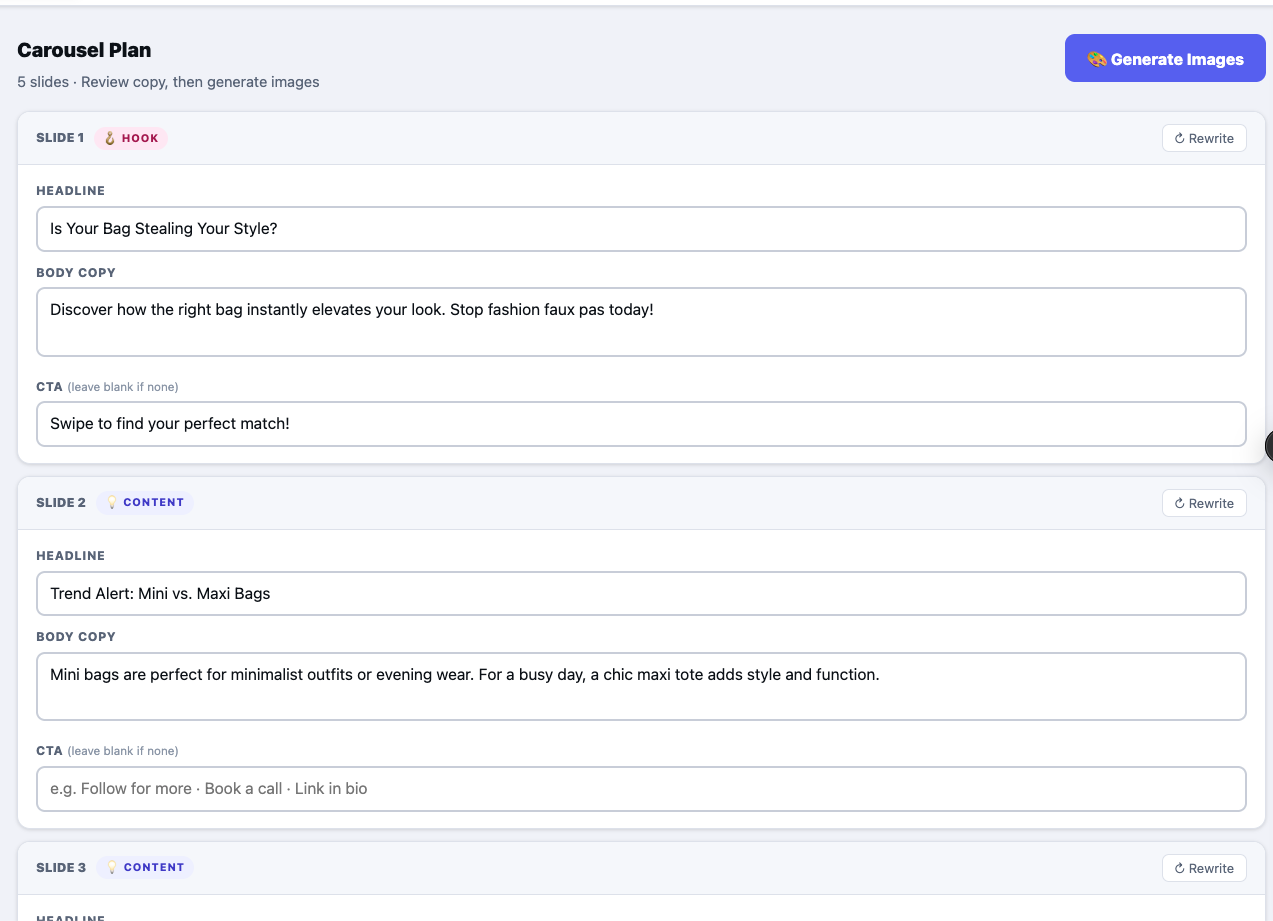Rewrite Slide 3 copy
1273x921 pixels.
point(1204,868)
